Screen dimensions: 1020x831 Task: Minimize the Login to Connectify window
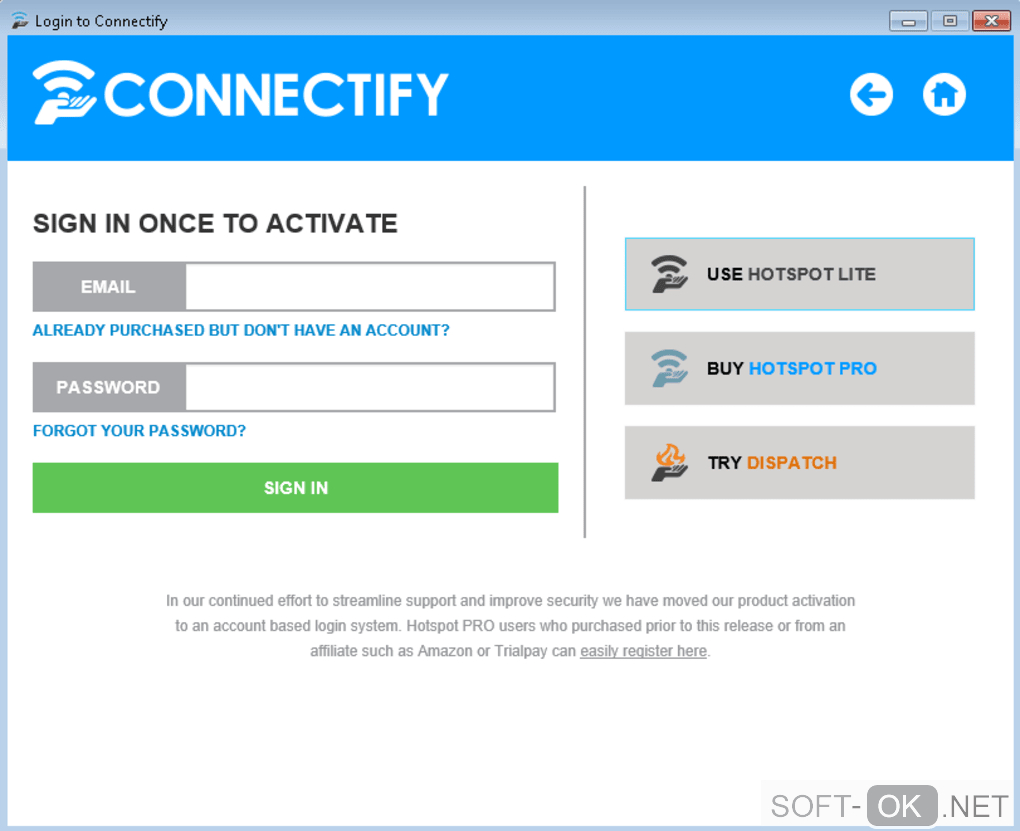[908, 21]
